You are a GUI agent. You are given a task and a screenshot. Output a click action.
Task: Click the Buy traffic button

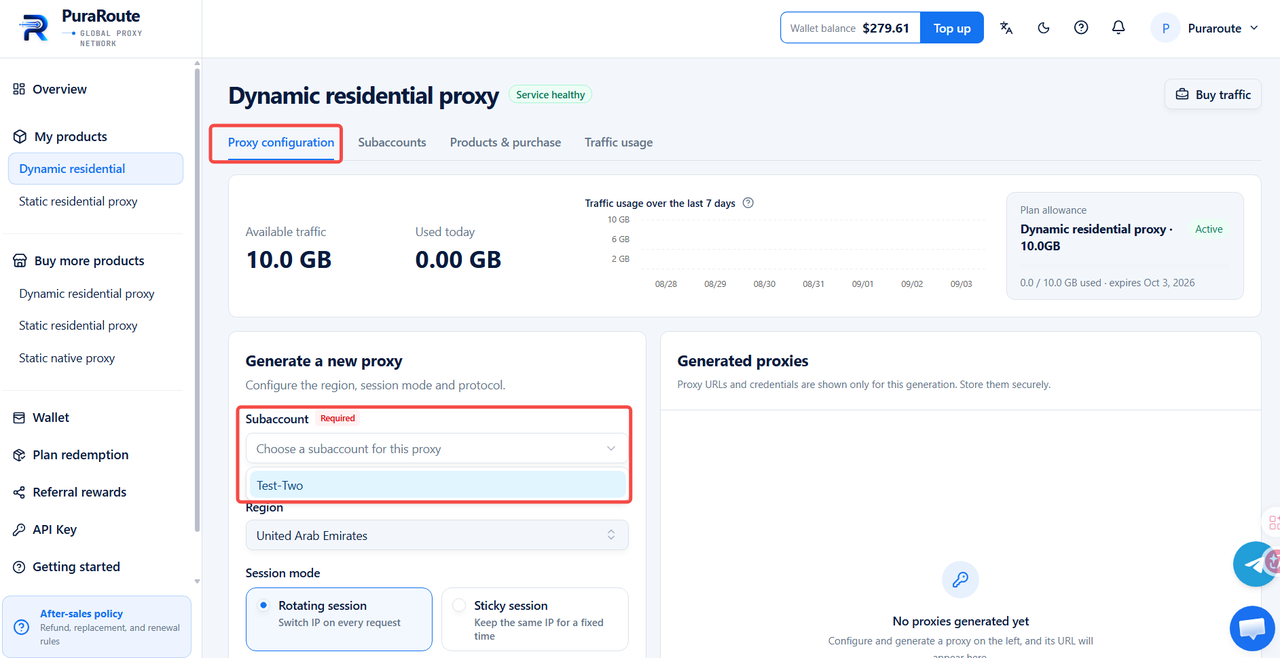pos(1212,95)
